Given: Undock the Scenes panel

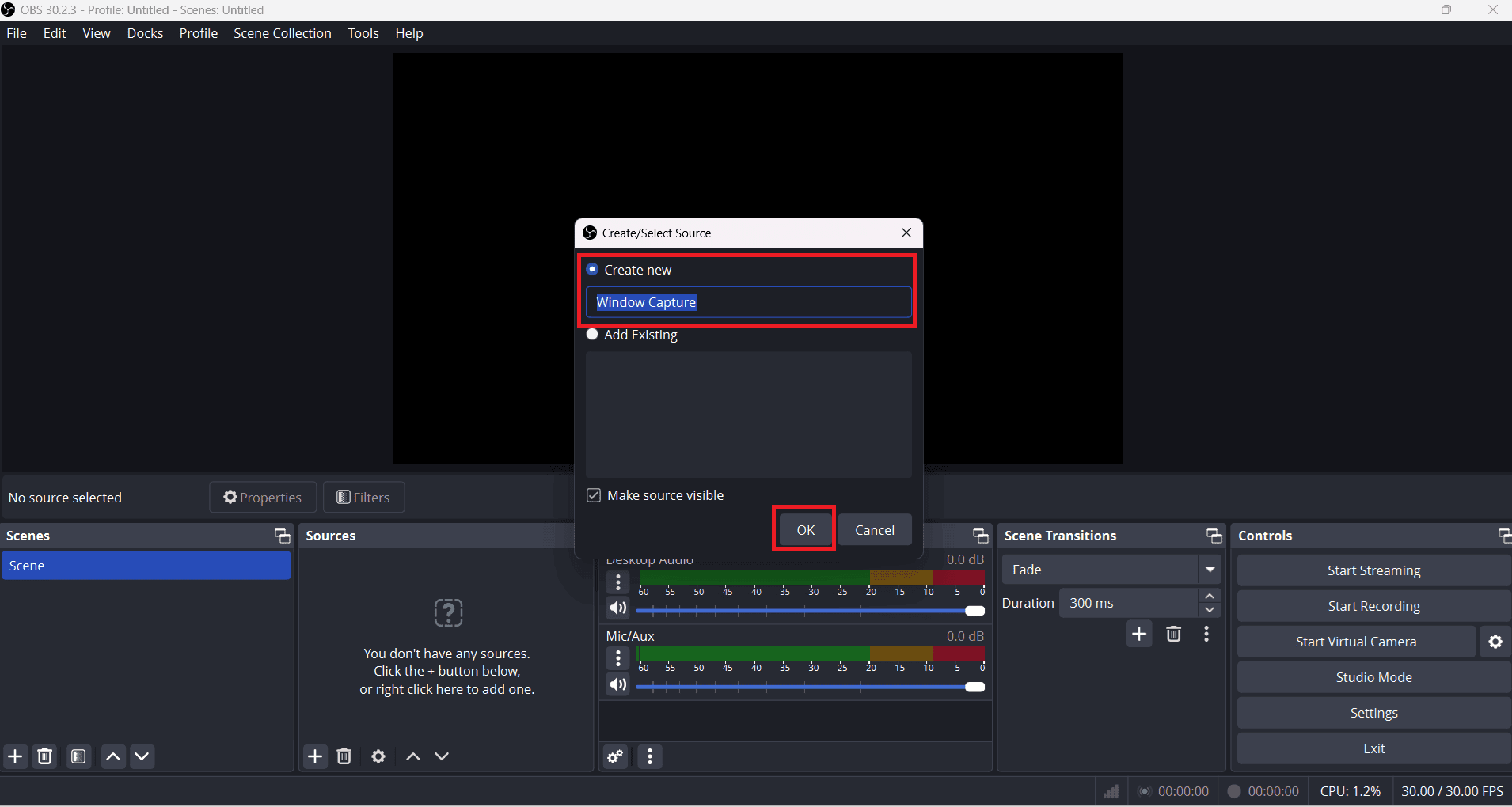Looking at the screenshot, I should (282, 536).
